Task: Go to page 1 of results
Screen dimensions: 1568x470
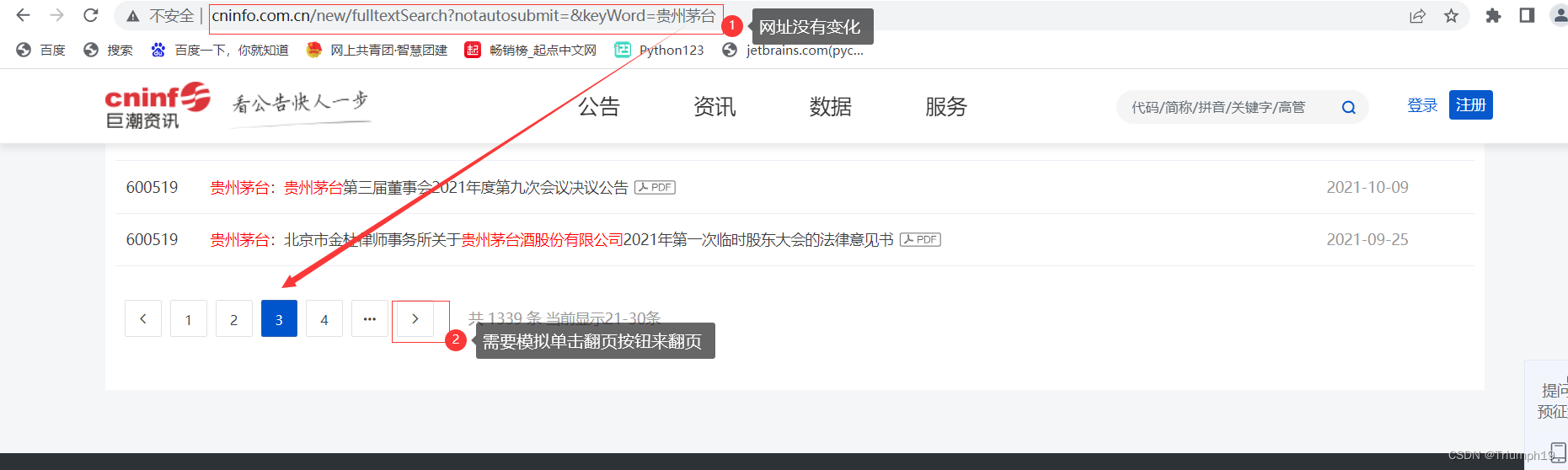Action: click(x=189, y=318)
